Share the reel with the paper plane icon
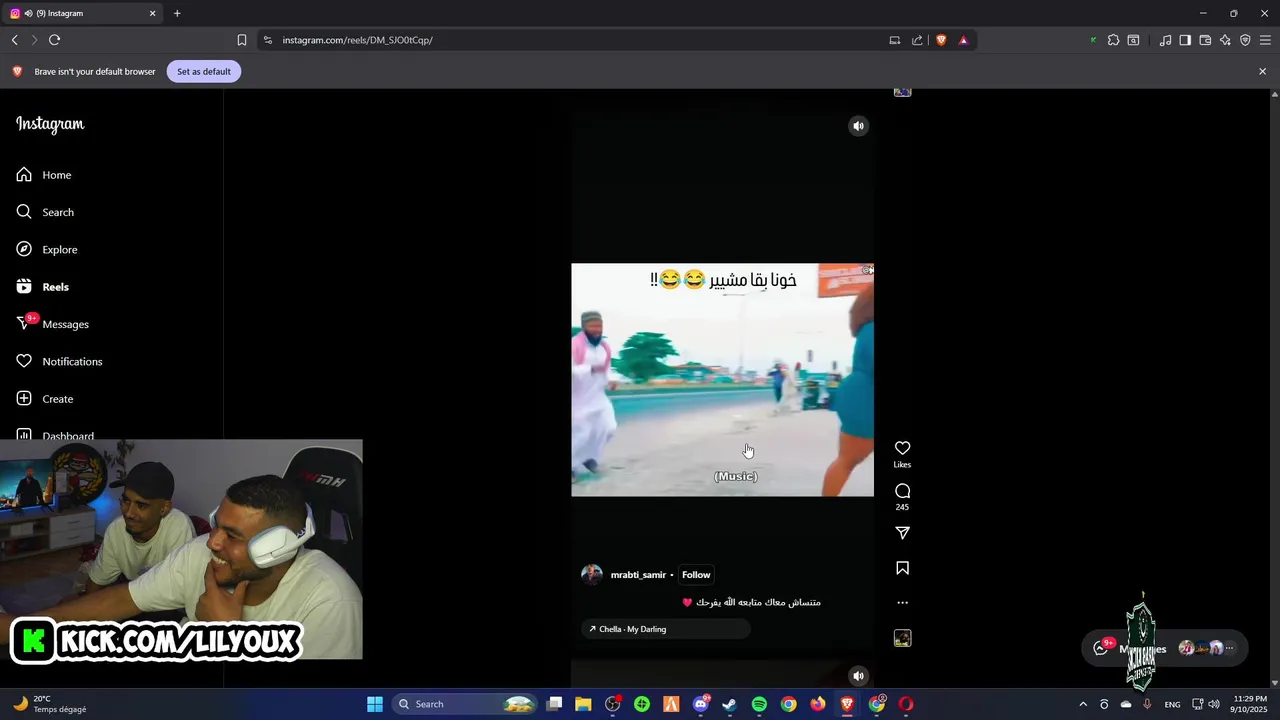 click(x=902, y=533)
